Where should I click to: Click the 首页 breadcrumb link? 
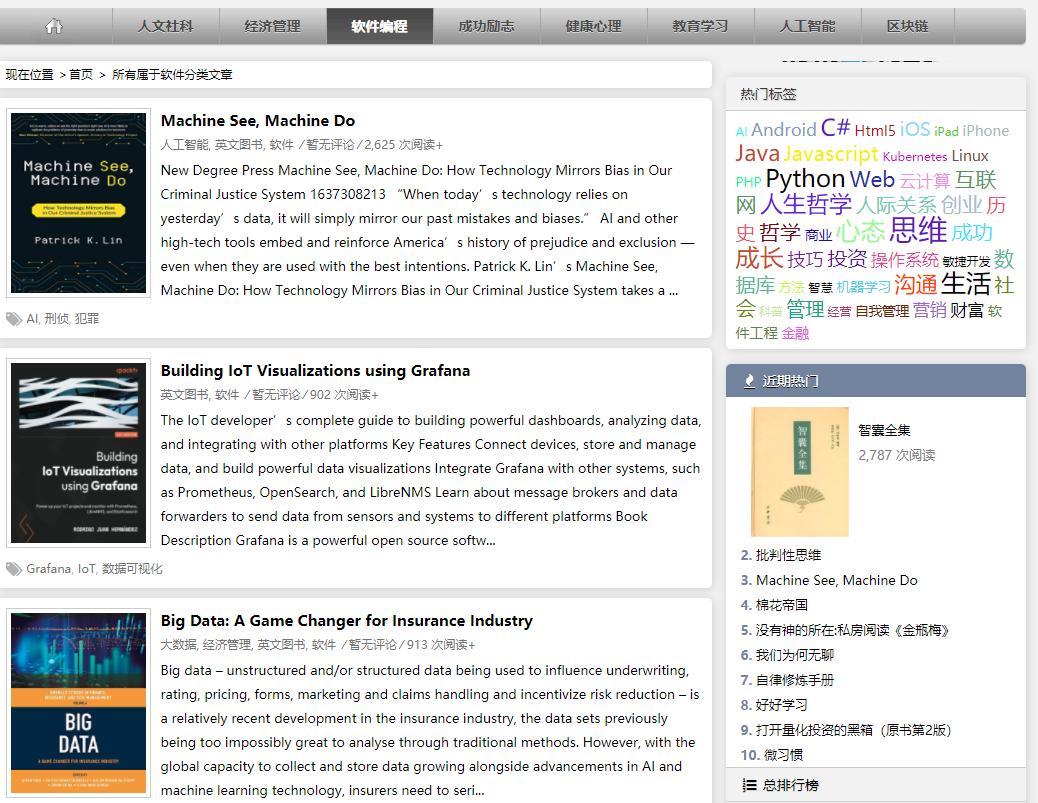click(81, 75)
